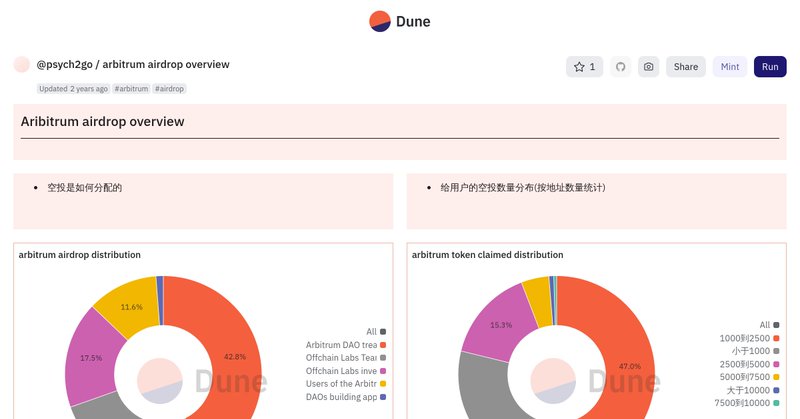Select the #airdrop tag
The width and height of the screenshot is (800, 419).
[169, 89]
